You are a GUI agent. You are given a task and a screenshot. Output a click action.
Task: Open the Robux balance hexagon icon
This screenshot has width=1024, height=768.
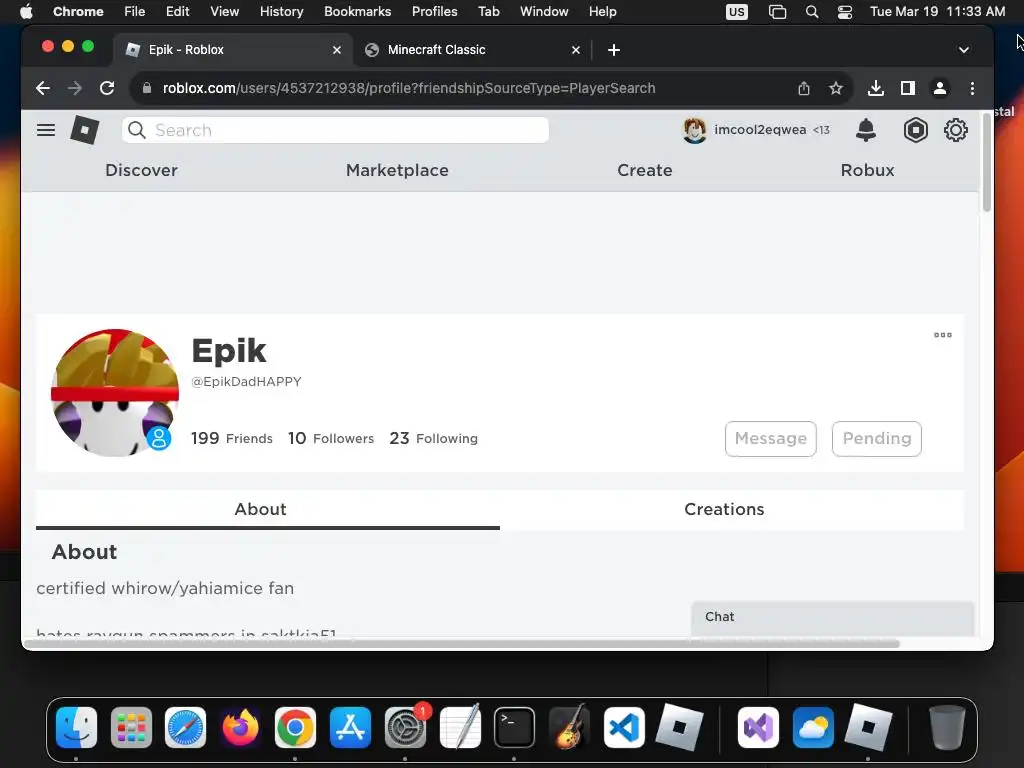pyautogui.click(x=916, y=130)
